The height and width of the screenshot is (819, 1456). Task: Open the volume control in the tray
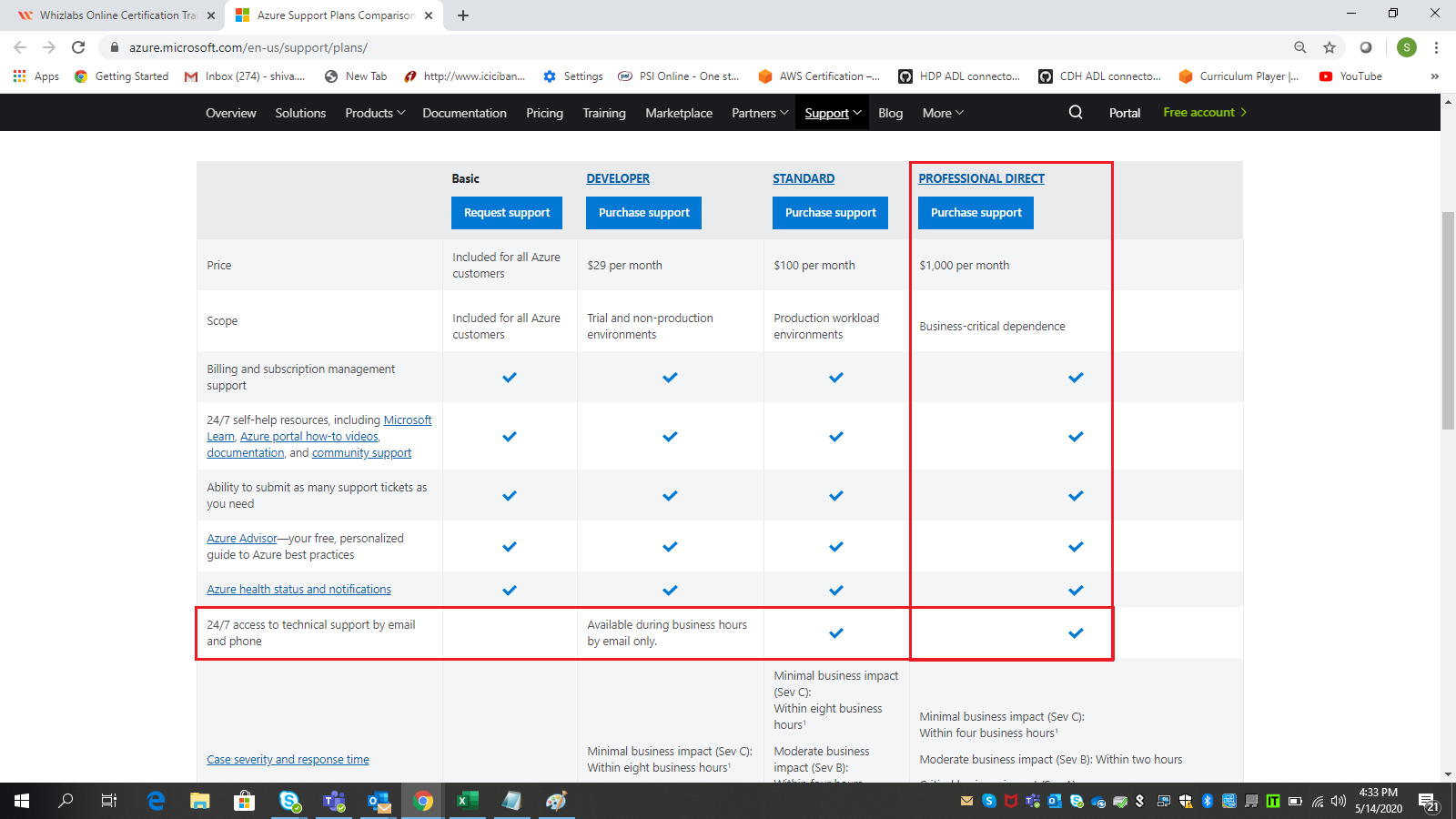coord(1339,801)
